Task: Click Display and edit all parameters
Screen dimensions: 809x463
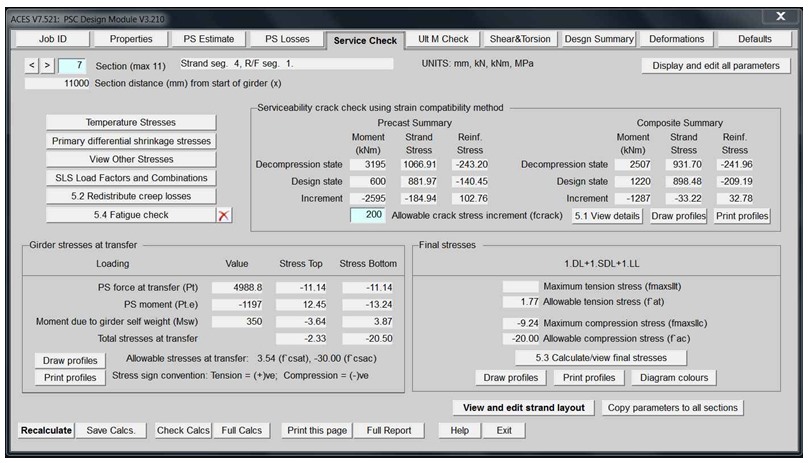Action: 716,66
